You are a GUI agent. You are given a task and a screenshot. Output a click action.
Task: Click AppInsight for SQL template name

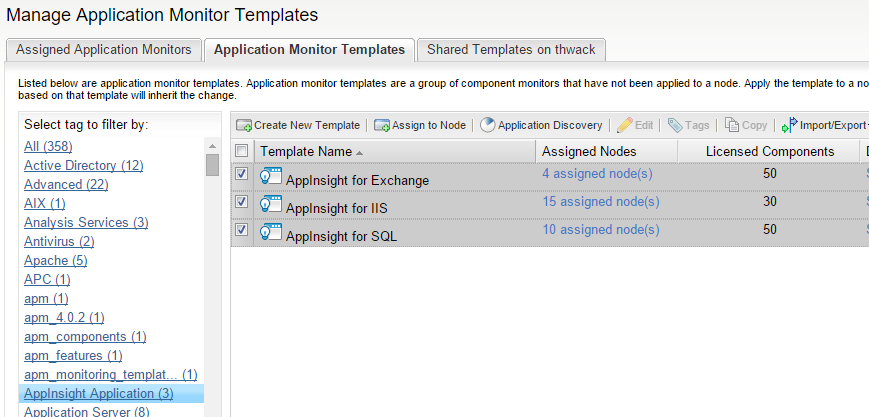(x=341, y=236)
